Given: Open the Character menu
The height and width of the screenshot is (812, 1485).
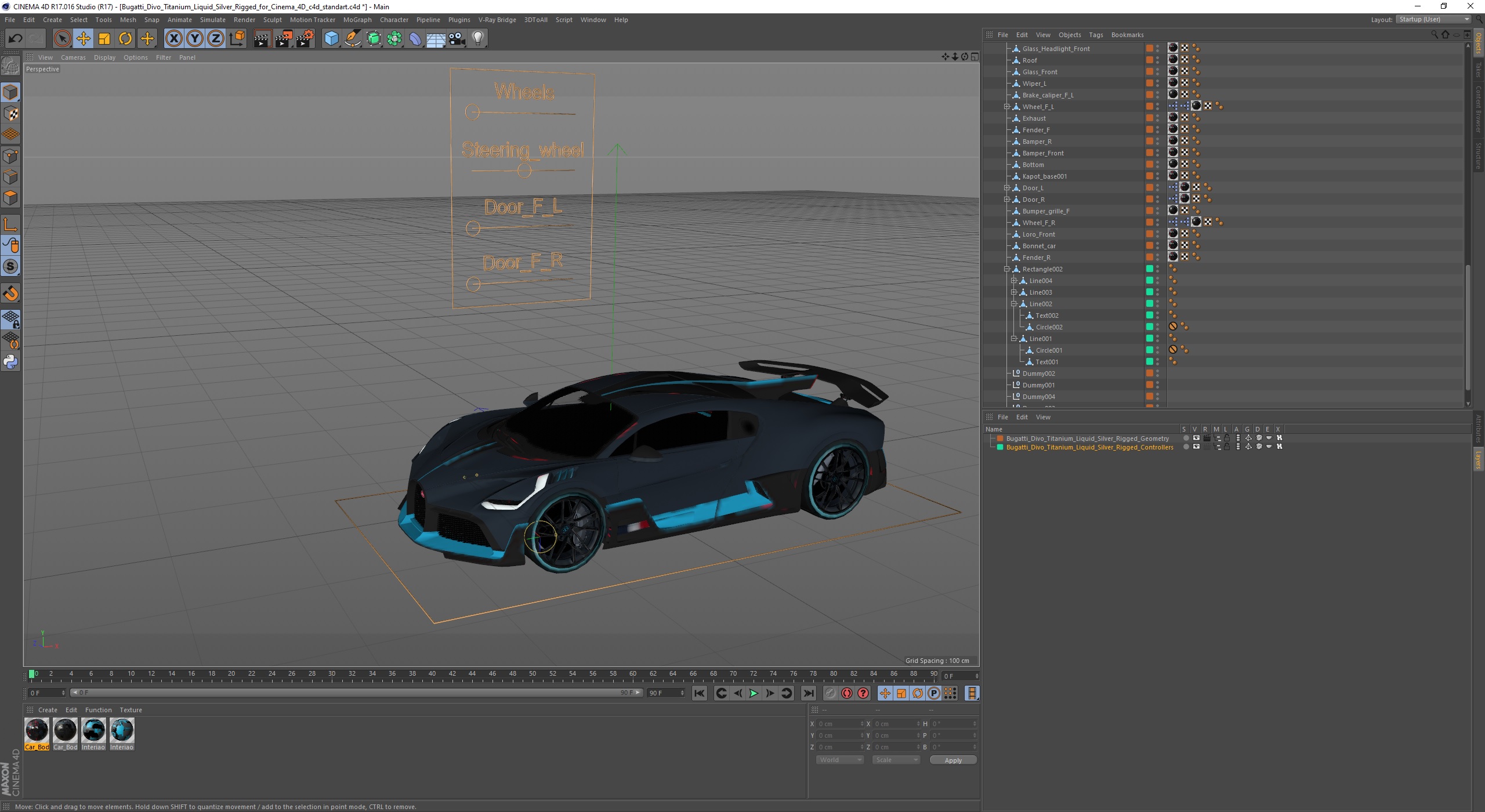Looking at the screenshot, I should point(394,20).
